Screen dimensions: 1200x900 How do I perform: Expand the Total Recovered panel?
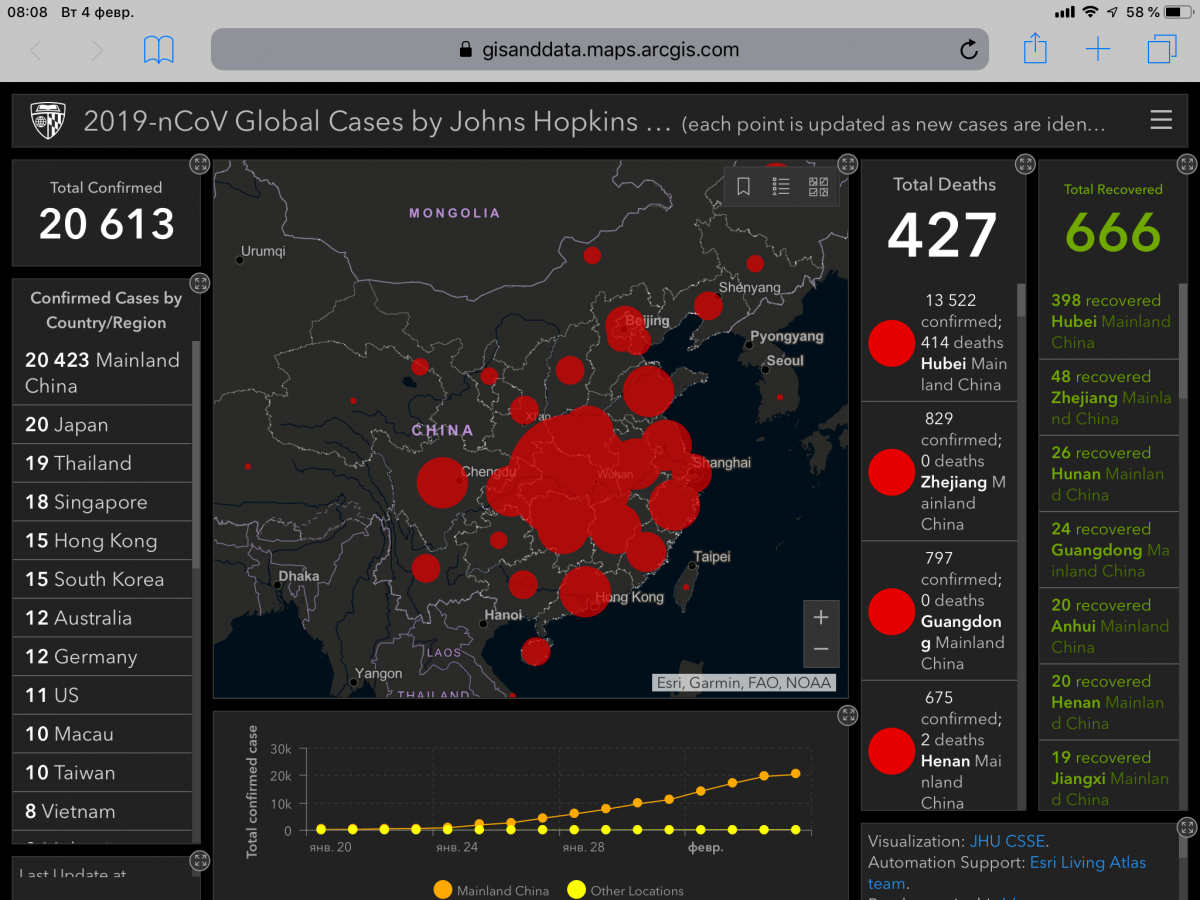pyautogui.click(x=1187, y=164)
